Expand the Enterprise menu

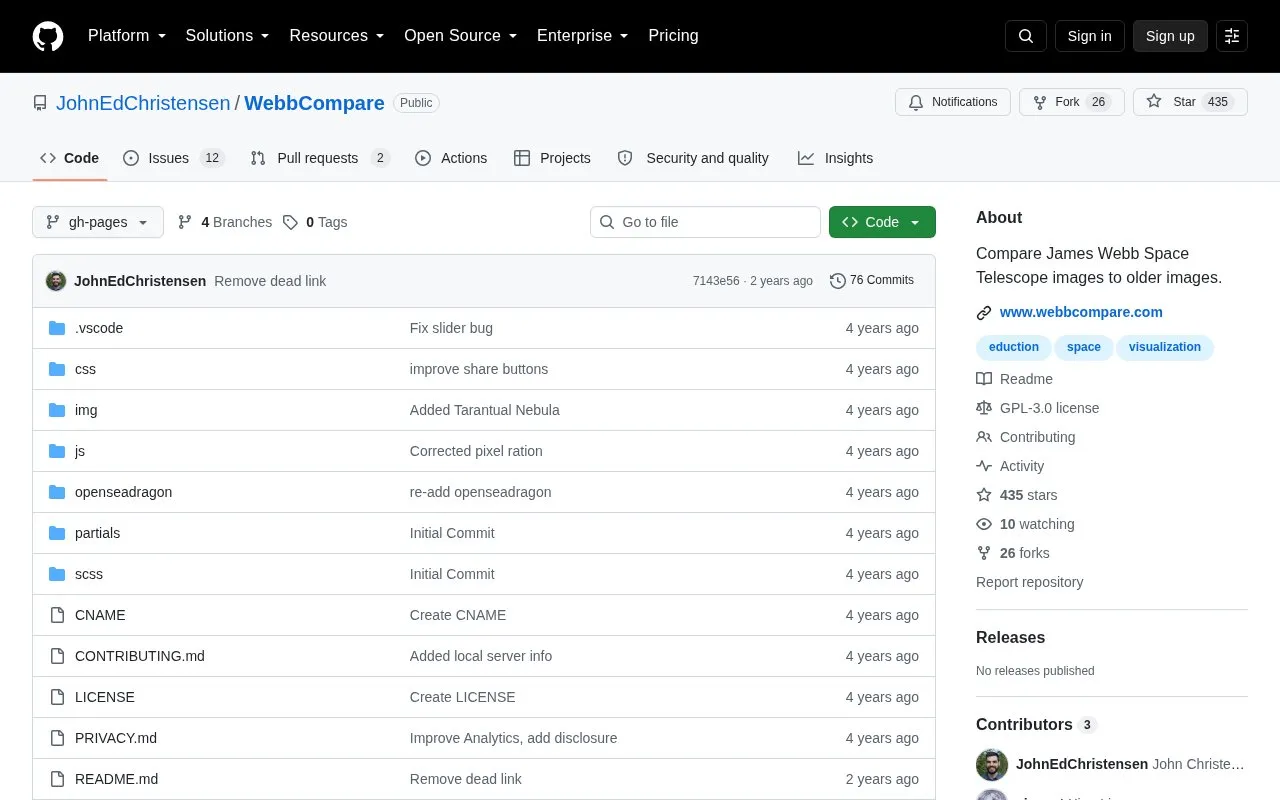[x=583, y=36]
